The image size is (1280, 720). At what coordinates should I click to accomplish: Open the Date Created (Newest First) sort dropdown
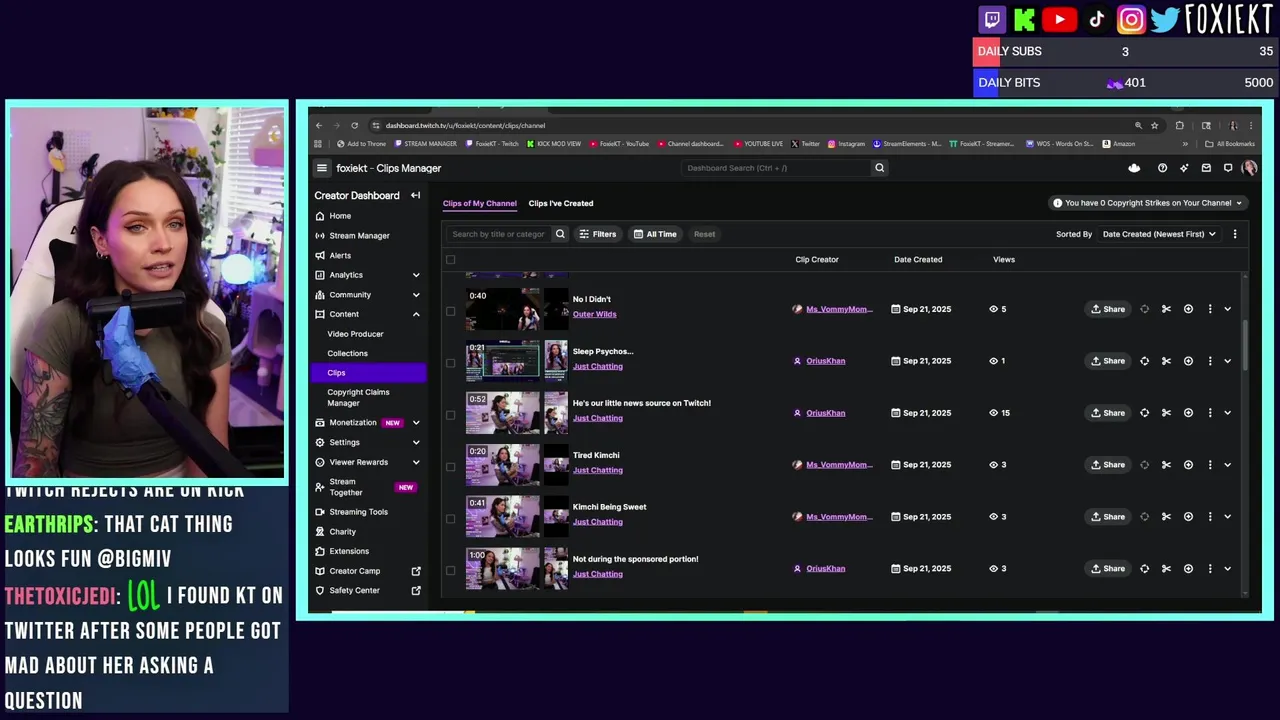[x=1159, y=234]
